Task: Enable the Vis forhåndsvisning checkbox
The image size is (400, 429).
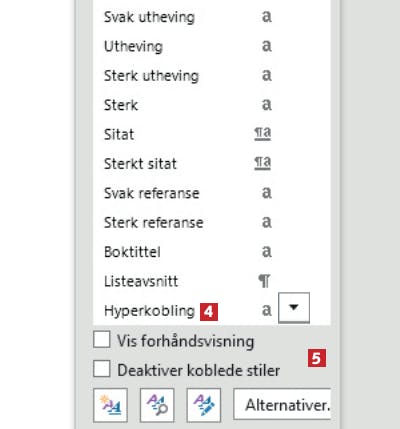Action: (102, 340)
